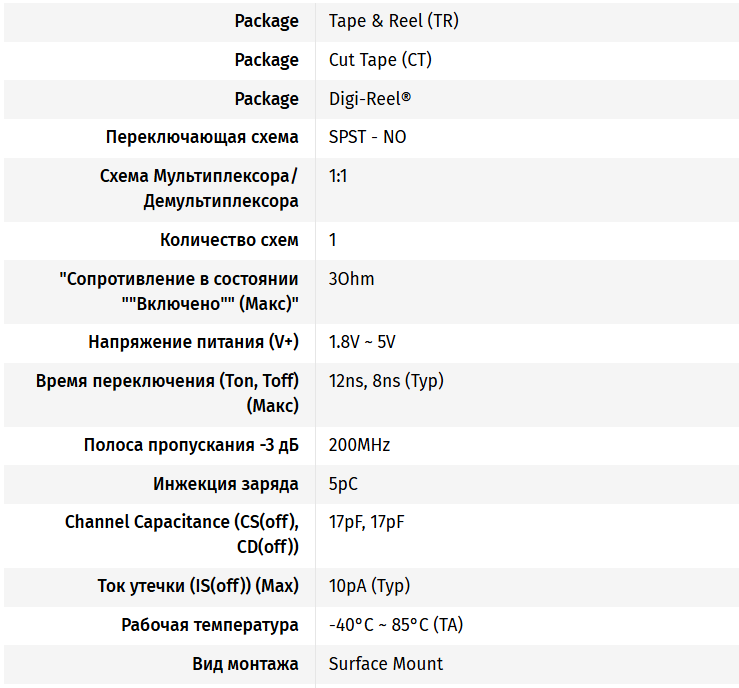Select the "1.8V ~ 5V" value
739x688 pixels.
pos(362,342)
